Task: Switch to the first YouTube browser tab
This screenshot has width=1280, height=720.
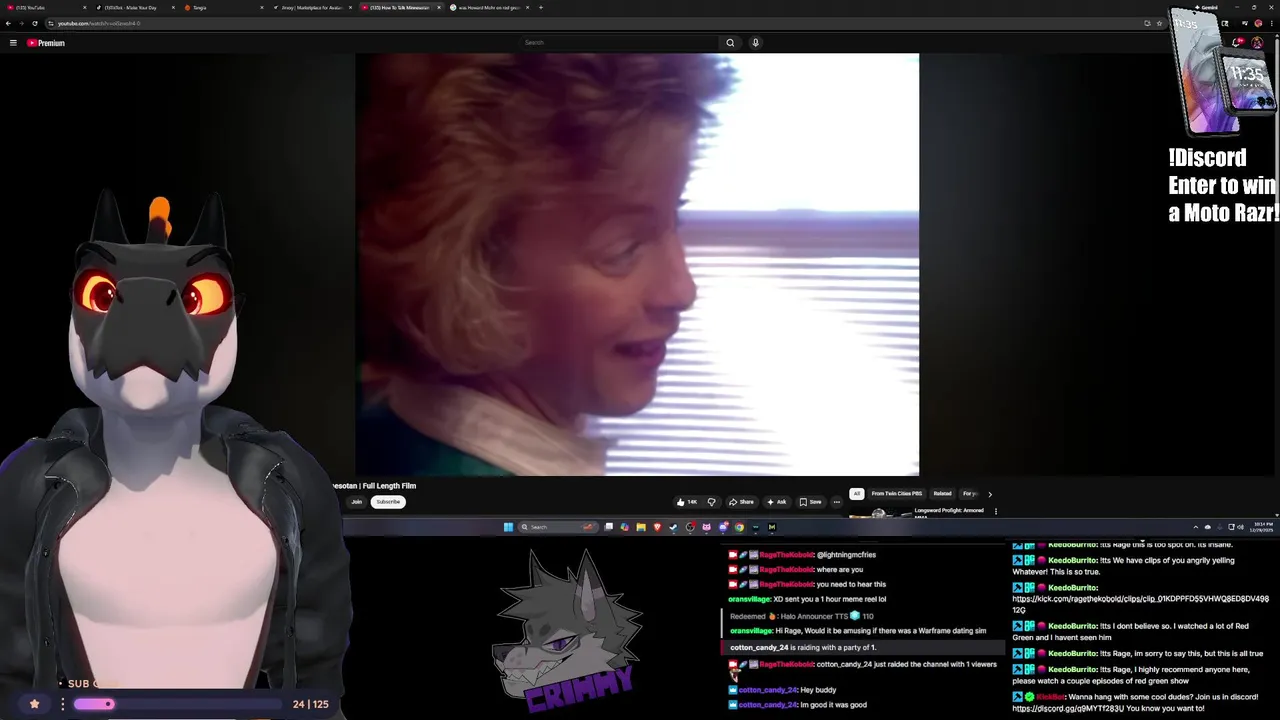Action: point(45,7)
